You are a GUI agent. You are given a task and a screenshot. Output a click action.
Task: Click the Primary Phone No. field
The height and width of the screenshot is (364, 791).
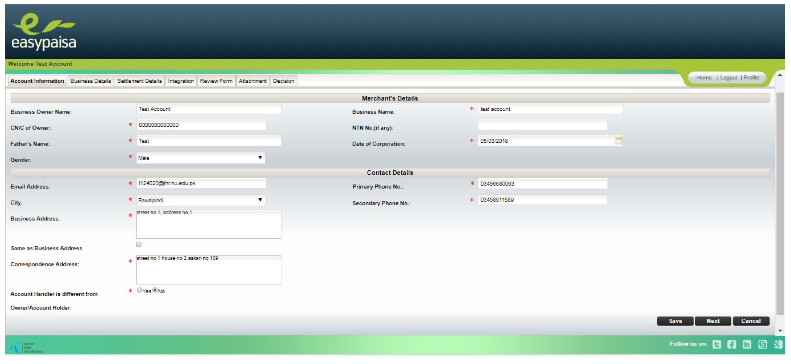543,184
